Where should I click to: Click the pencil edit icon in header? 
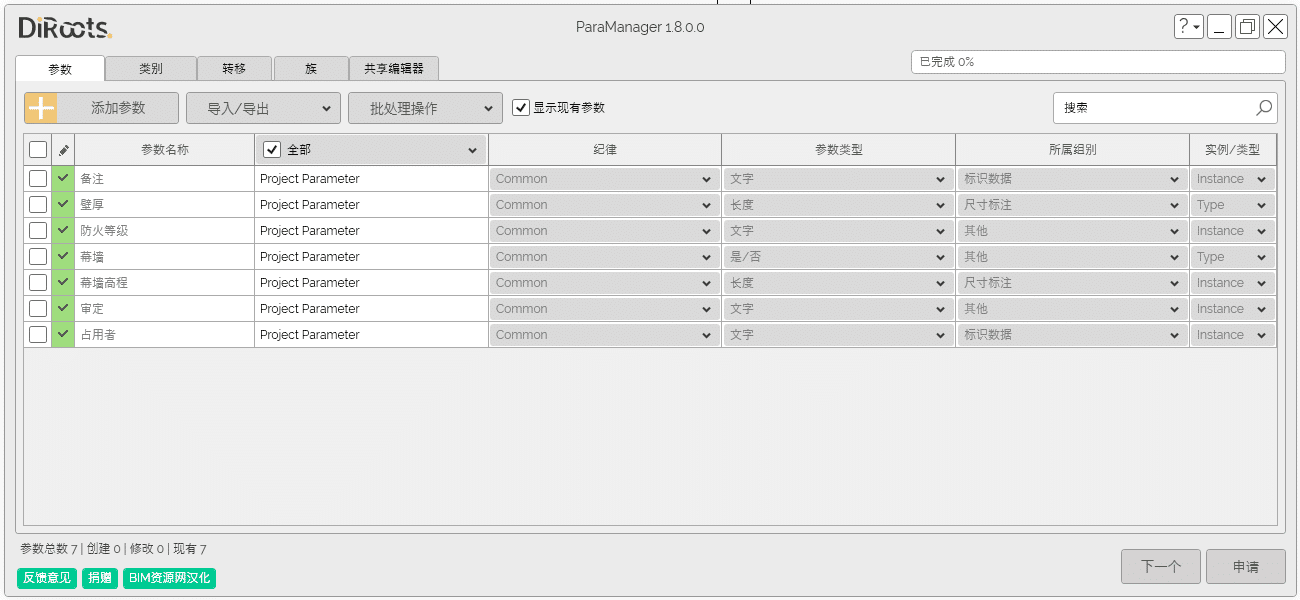click(x=63, y=150)
